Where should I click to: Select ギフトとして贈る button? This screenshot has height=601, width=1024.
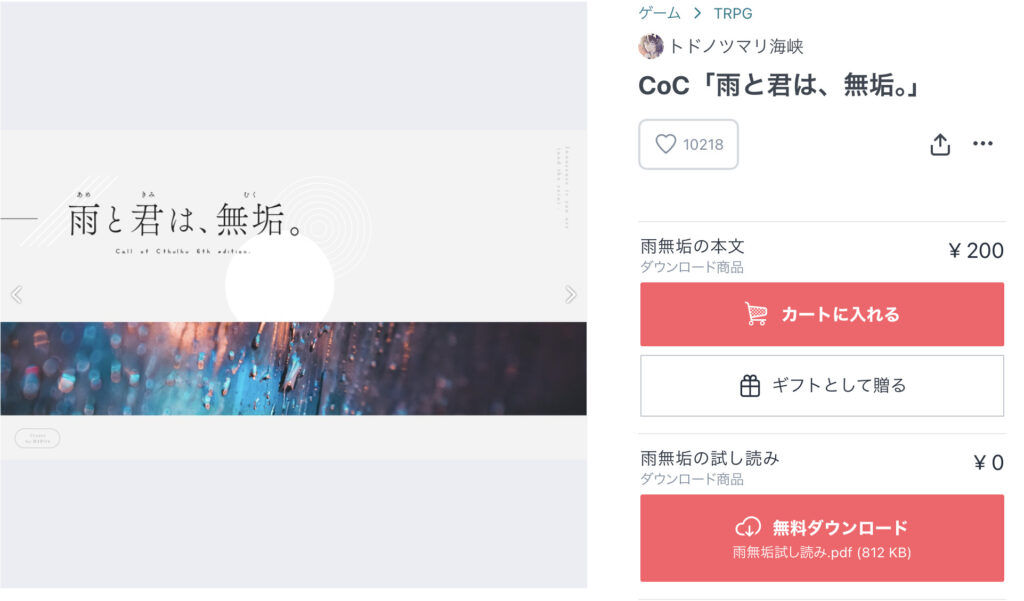[822, 386]
